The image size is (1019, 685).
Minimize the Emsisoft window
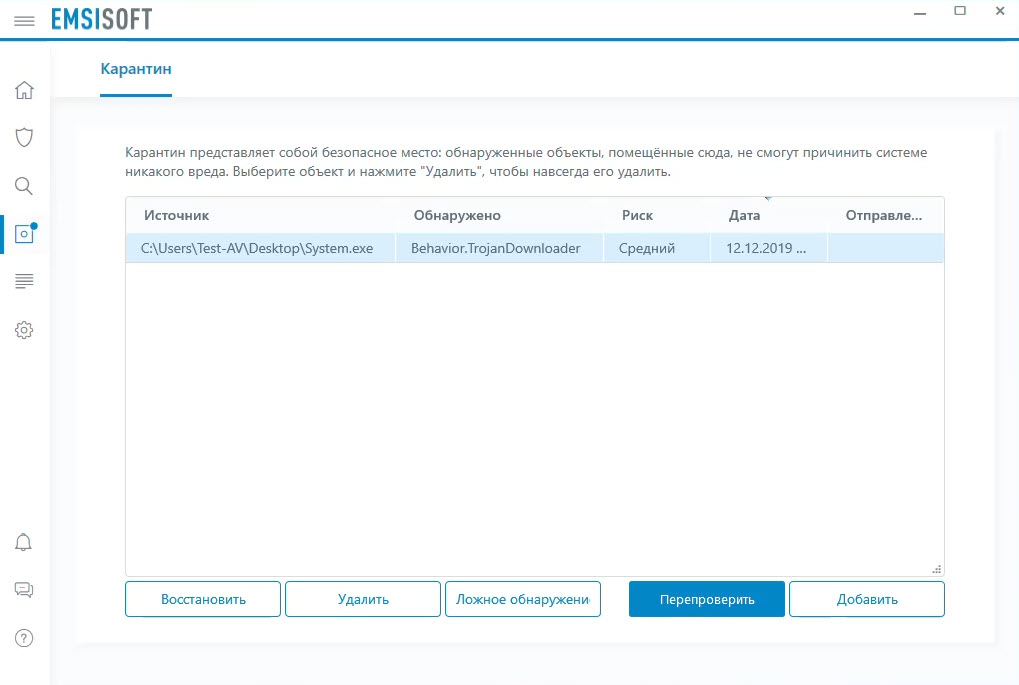(x=920, y=13)
